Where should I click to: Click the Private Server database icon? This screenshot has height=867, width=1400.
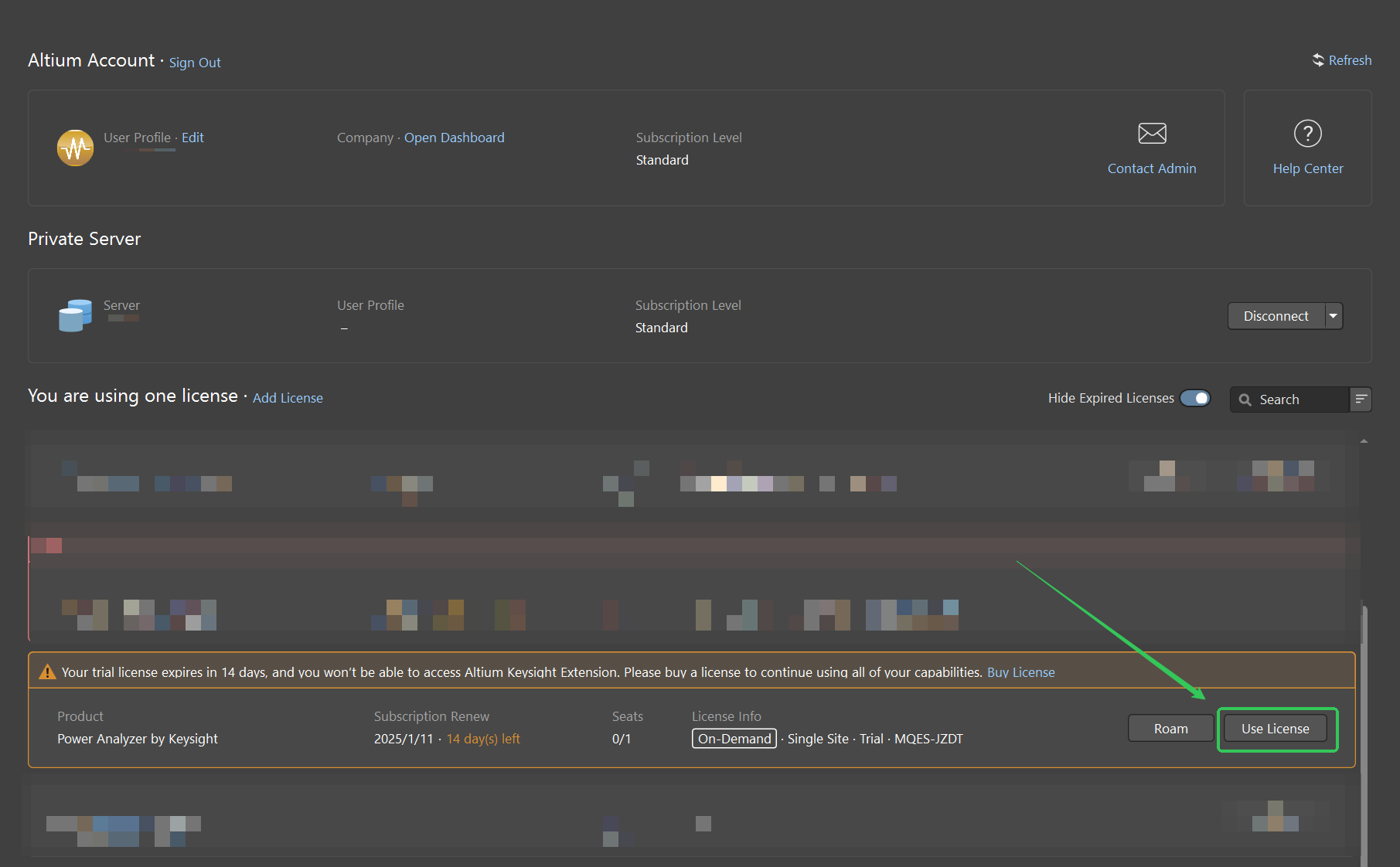click(x=75, y=315)
